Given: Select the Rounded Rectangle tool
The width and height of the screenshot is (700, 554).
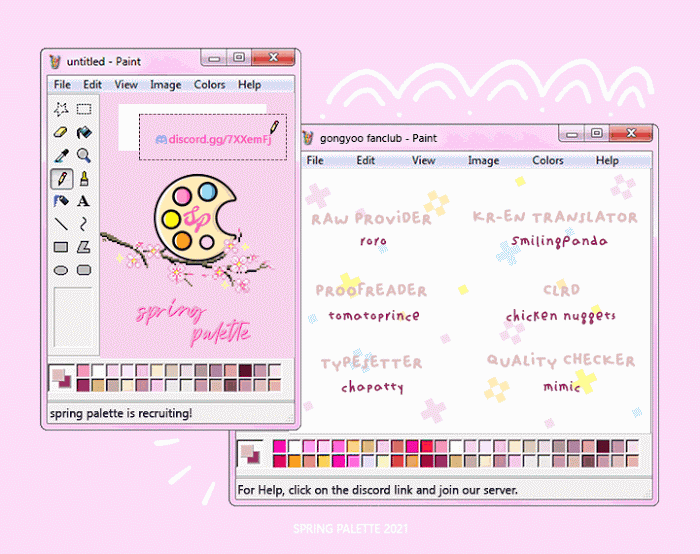Looking at the screenshot, I should [x=84, y=270].
